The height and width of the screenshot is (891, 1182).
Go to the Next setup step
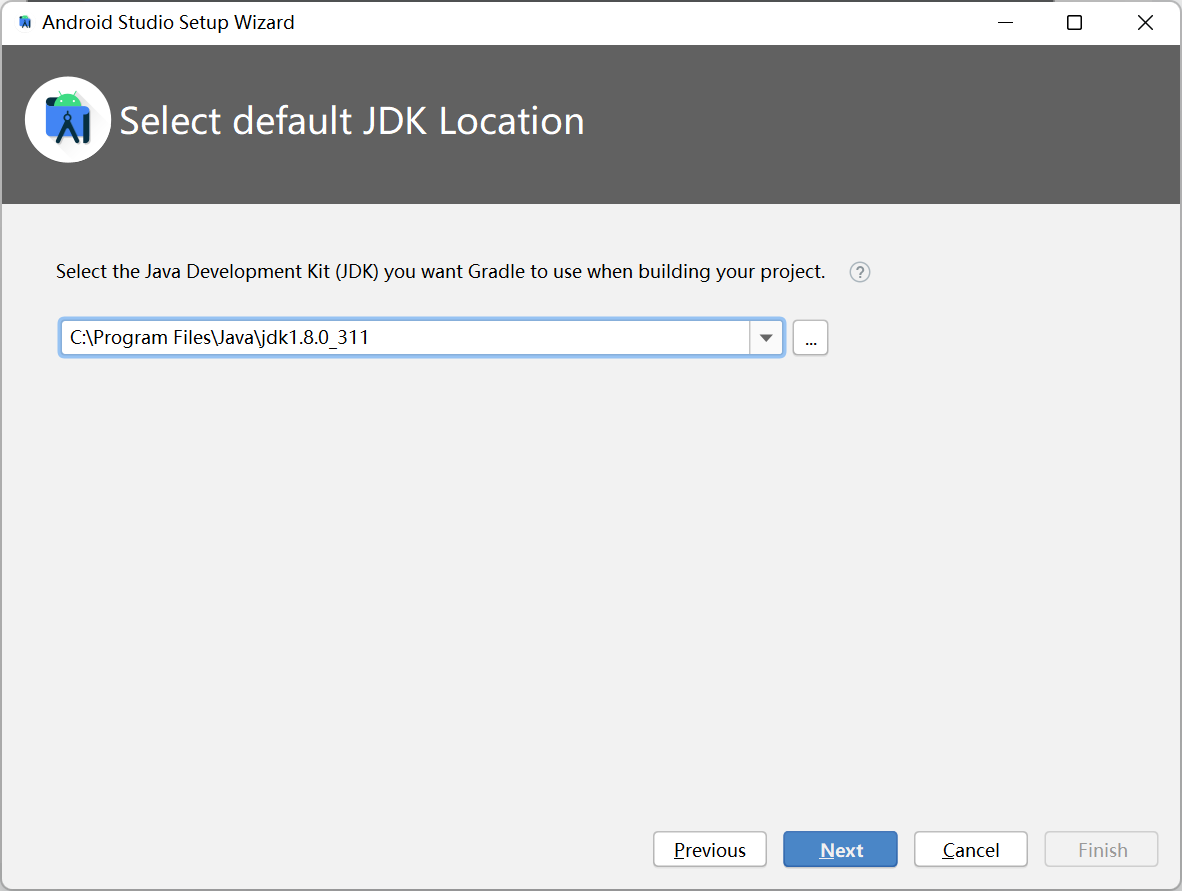(841, 850)
